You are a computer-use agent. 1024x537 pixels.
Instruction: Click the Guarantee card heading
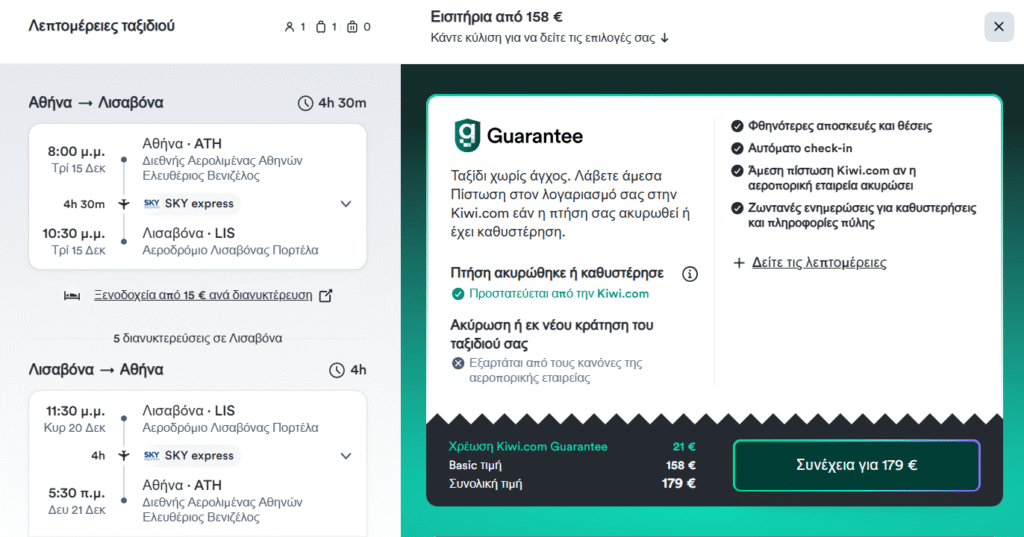pos(535,136)
